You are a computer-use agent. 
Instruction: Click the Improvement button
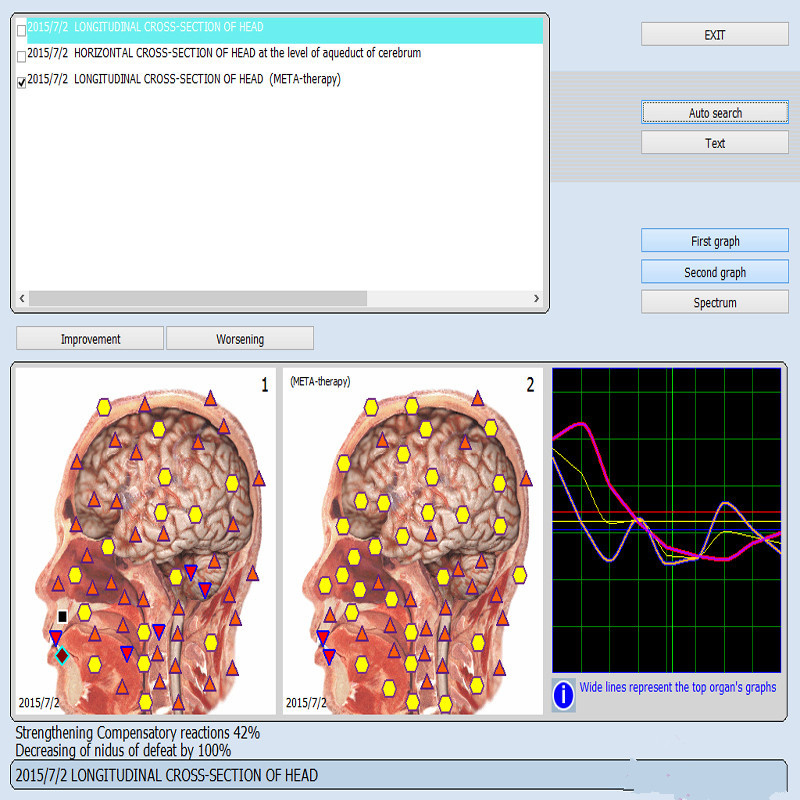(x=90, y=338)
